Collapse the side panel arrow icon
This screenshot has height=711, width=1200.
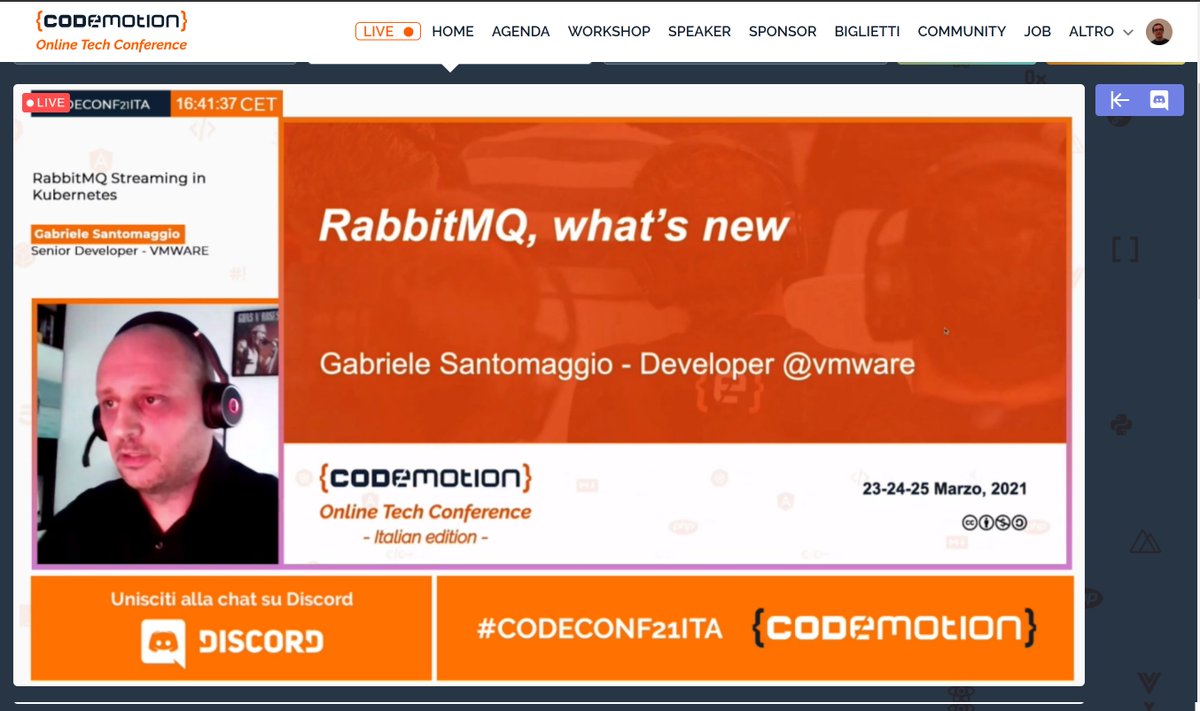[x=1120, y=100]
